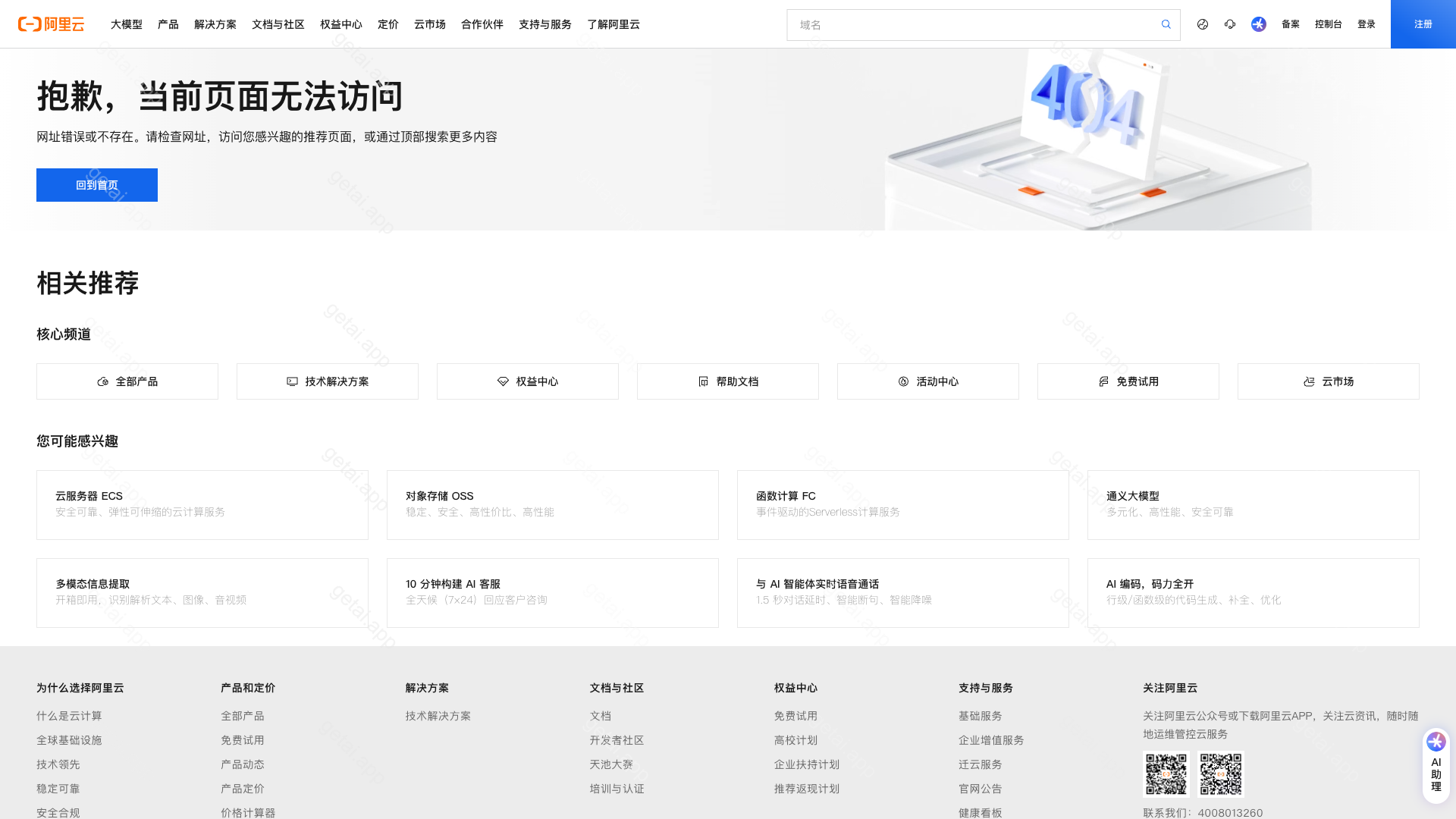Image resolution: width=1456 pixels, height=819 pixels.
Task: Click the 天池大赛 footer link
Action: [x=611, y=764]
